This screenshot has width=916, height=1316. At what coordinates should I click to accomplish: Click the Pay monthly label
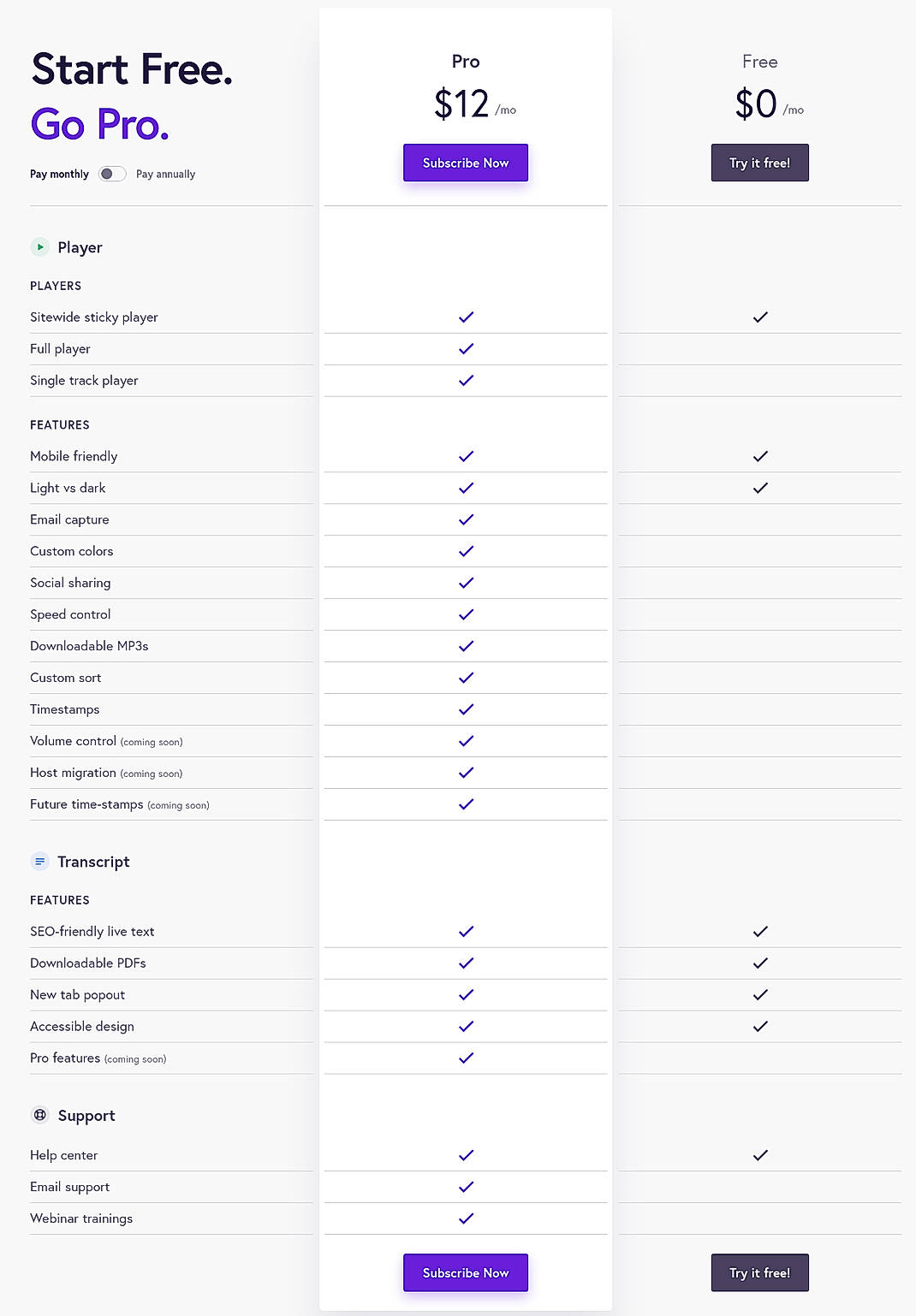click(x=59, y=174)
